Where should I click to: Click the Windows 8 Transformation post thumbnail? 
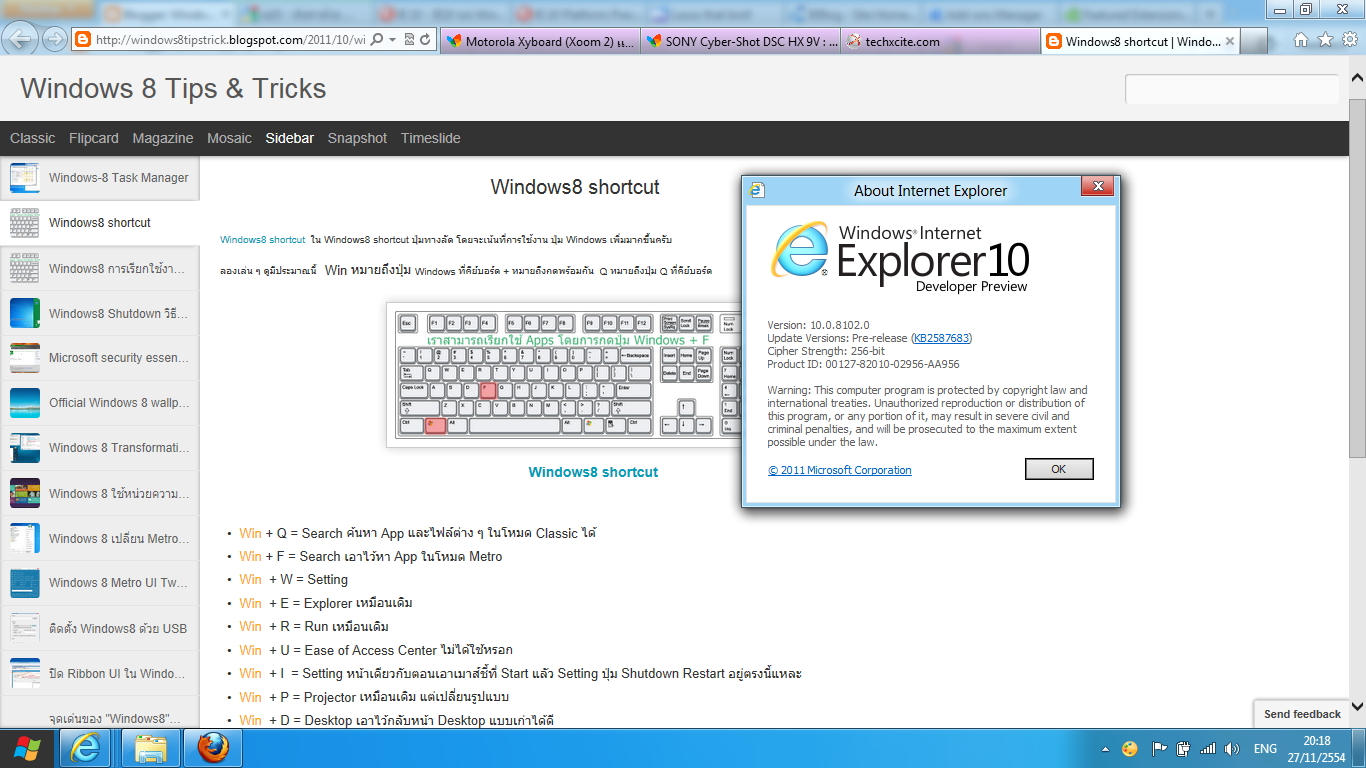pos(25,448)
